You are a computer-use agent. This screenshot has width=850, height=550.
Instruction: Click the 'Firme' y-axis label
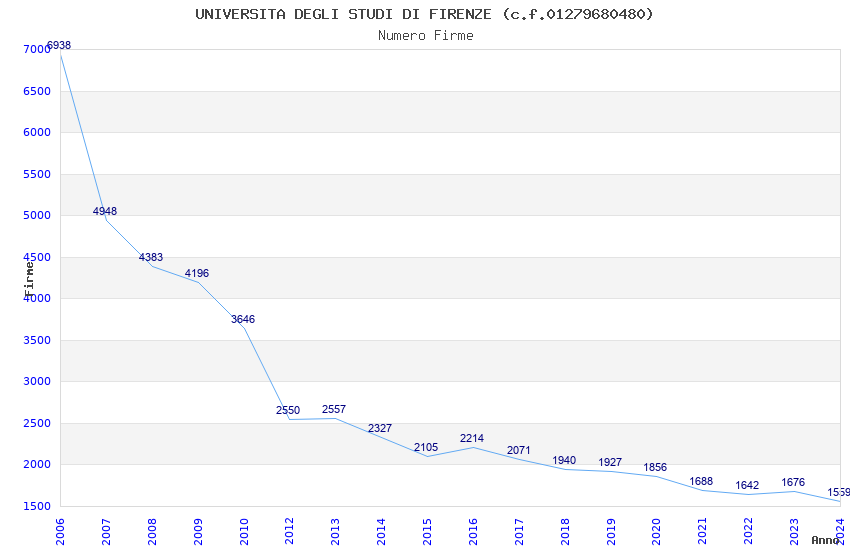29,279
